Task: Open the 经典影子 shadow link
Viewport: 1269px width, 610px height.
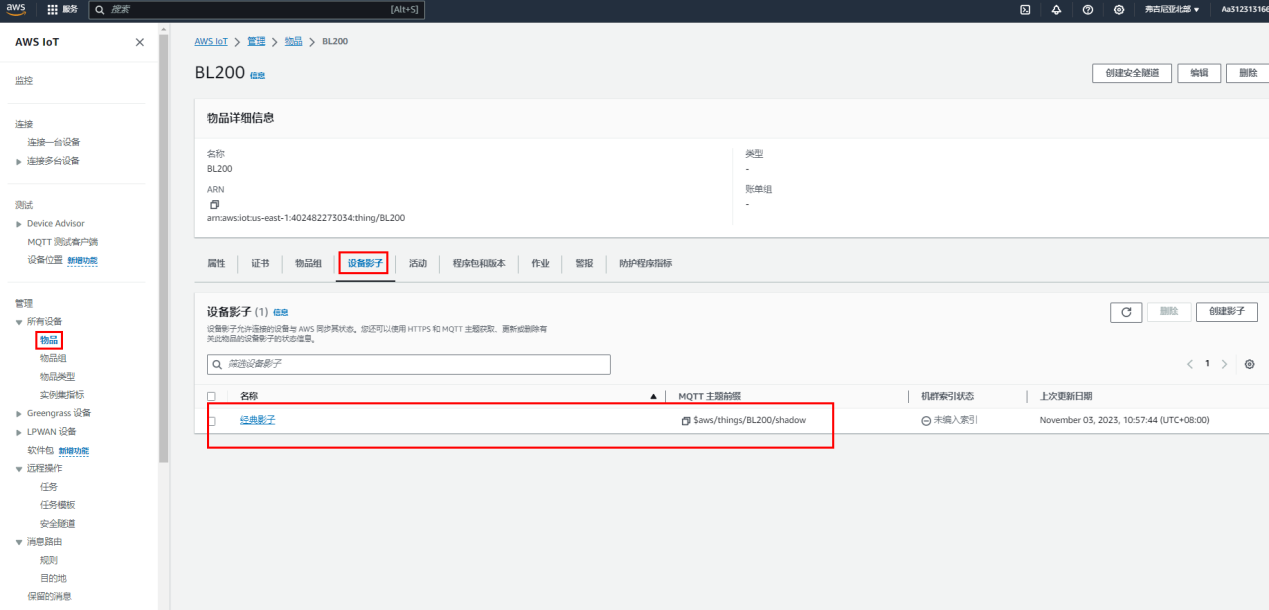Action: click(x=258, y=420)
